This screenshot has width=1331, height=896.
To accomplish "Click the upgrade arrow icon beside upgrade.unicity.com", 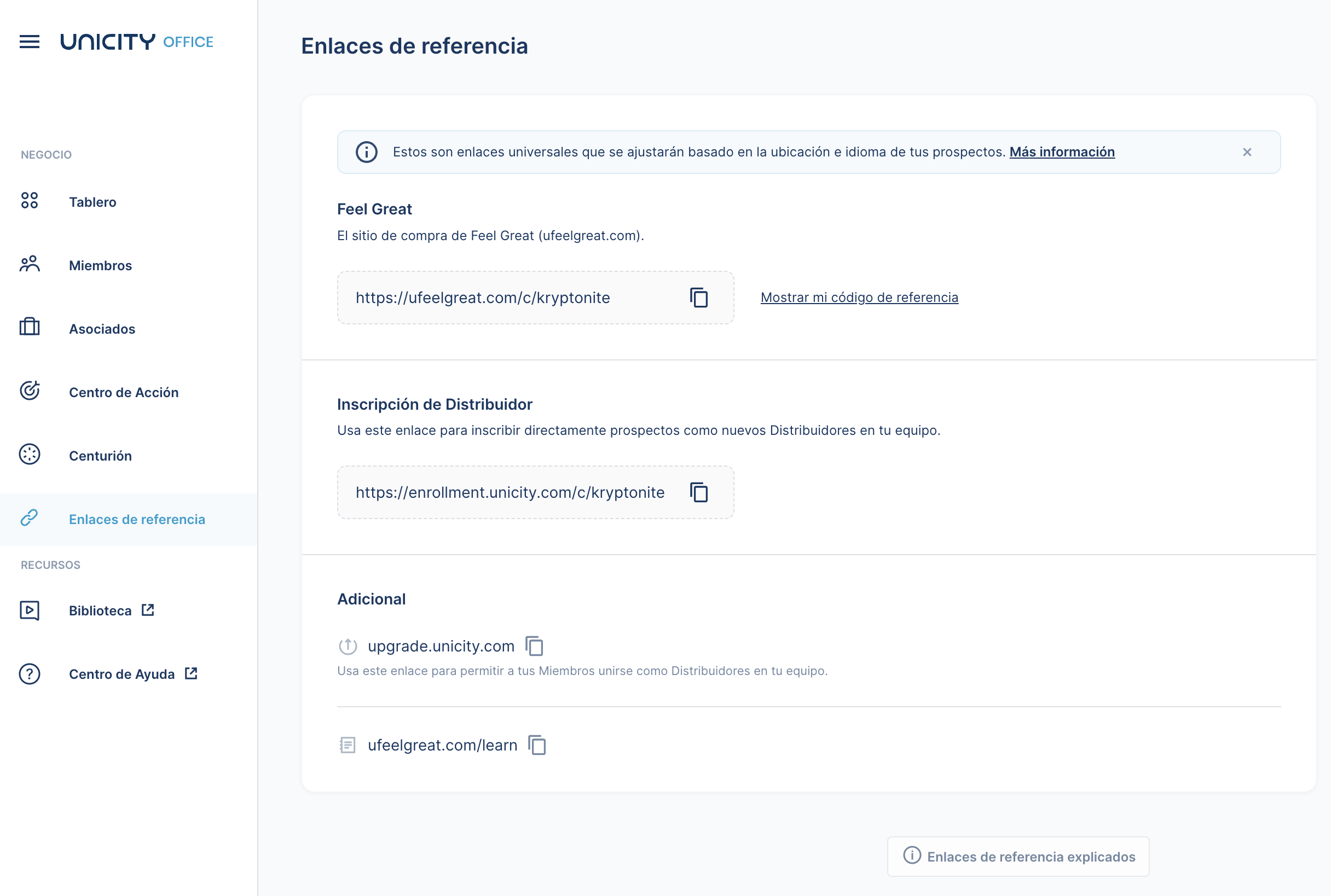I will pyautogui.click(x=348, y=646).
